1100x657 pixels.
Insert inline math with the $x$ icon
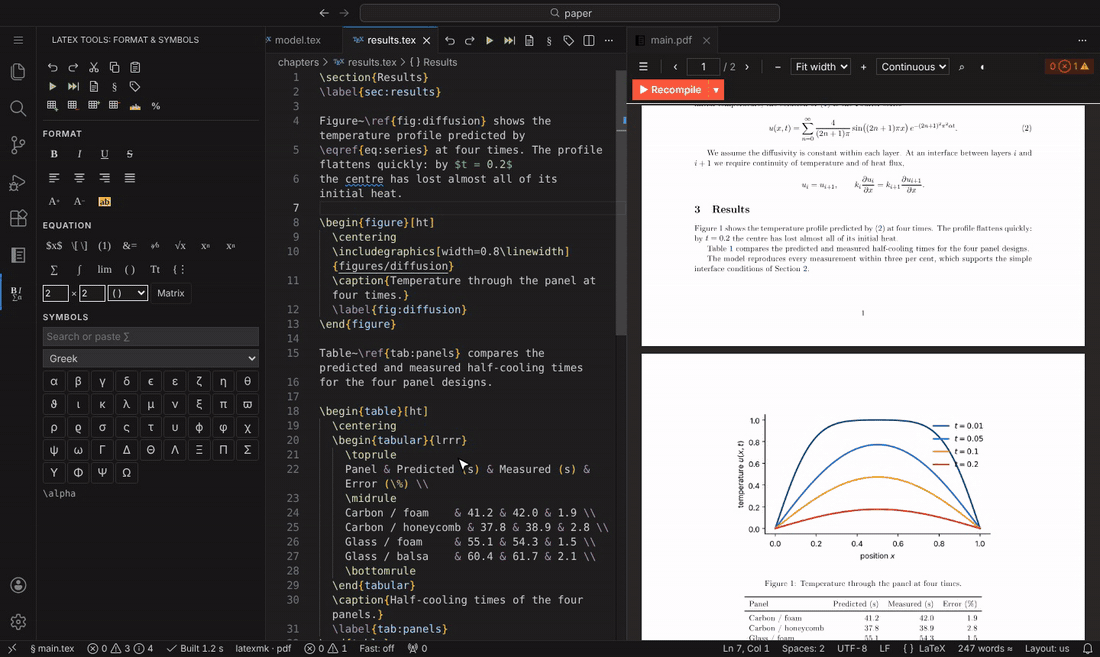[54, 246]
